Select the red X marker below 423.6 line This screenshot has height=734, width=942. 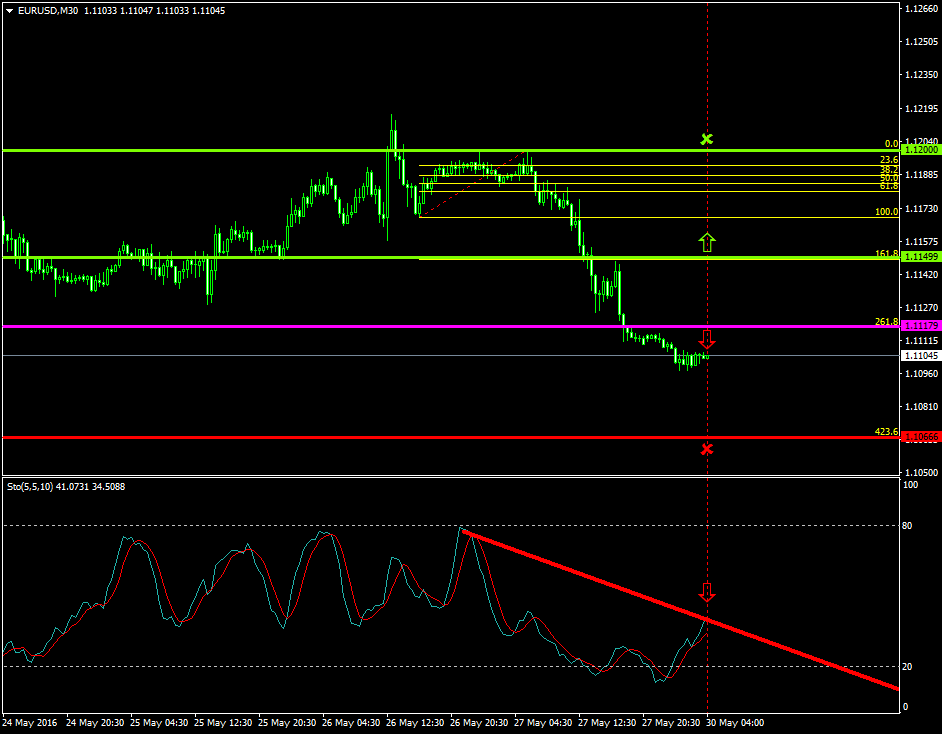pyautogui.click(x=707, y=449)
